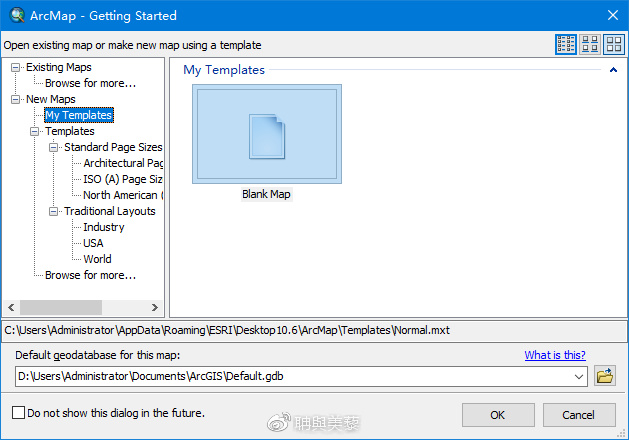Select My Templates tree item
This screenshot has height=440, width=629.
click(79, 115)
